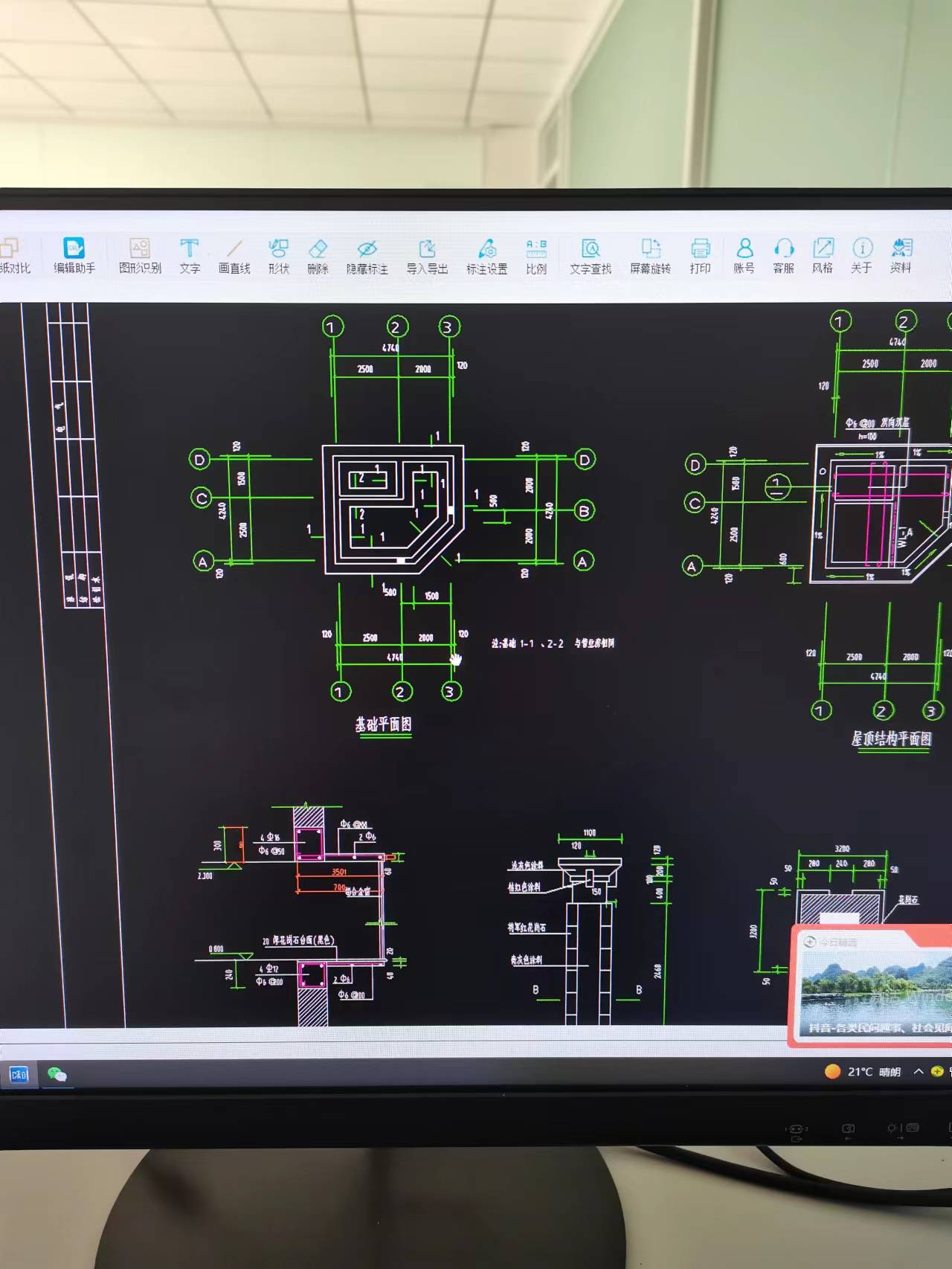952x1269 pixels.
Task: Open the 风格 style settings
Action: pyautogui.click(x=823, y=255)
